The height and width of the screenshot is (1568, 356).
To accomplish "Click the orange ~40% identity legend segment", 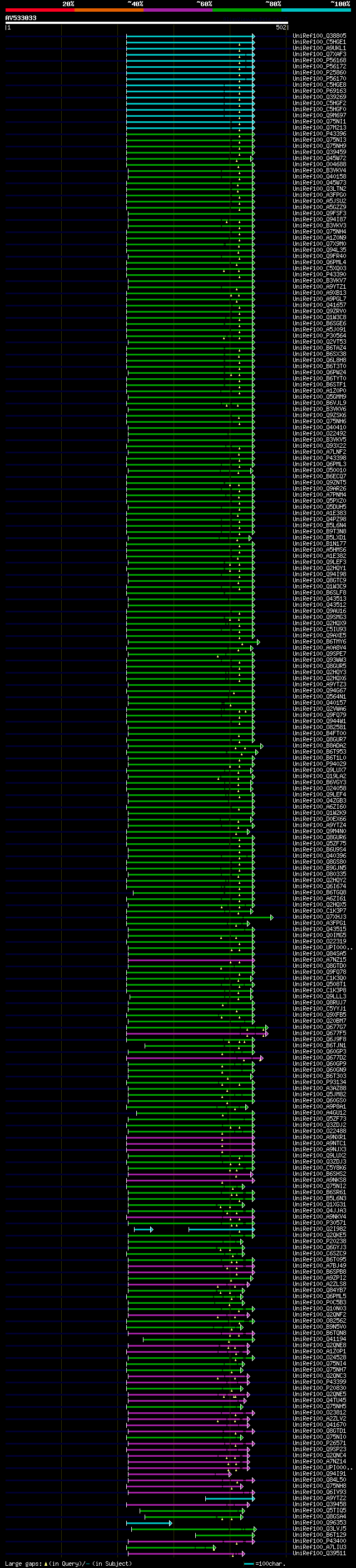I will [109, 10].
